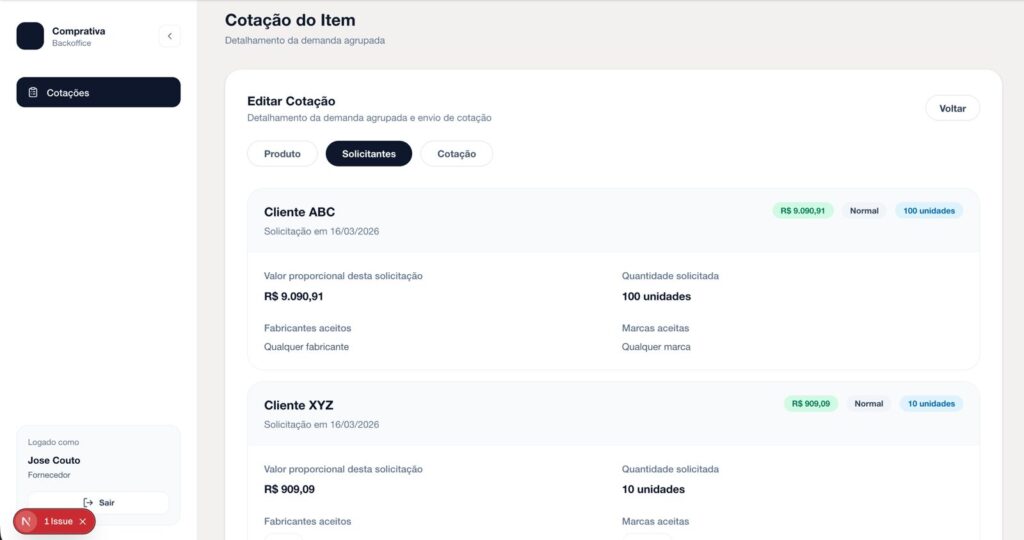
Task: Collapse the sidebar with the chevron button
Action: (169, 36)
